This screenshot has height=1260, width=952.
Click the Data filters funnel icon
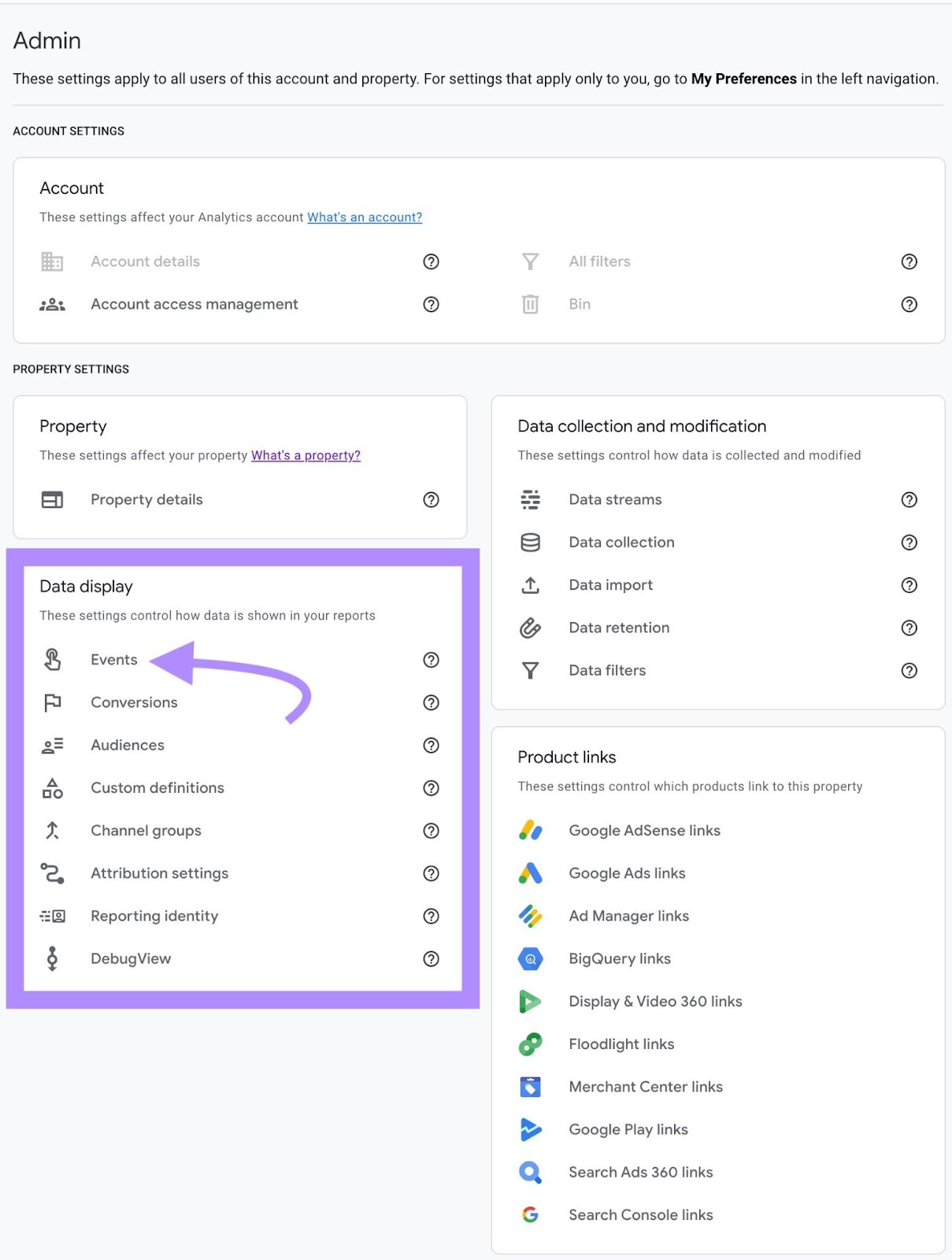(531, 670)
